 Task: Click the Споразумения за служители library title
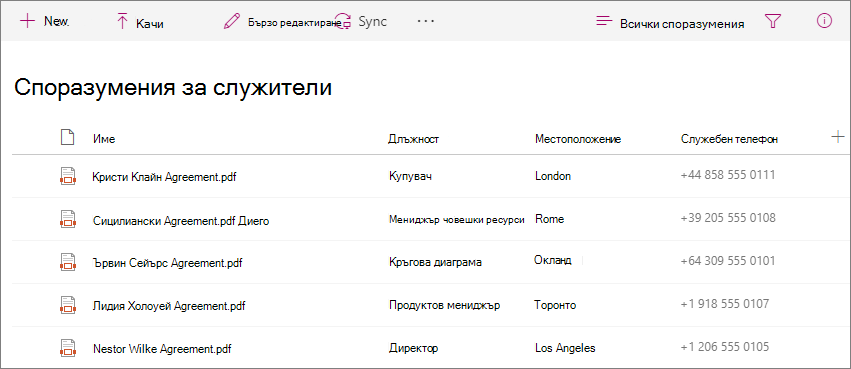pos(173,87)
